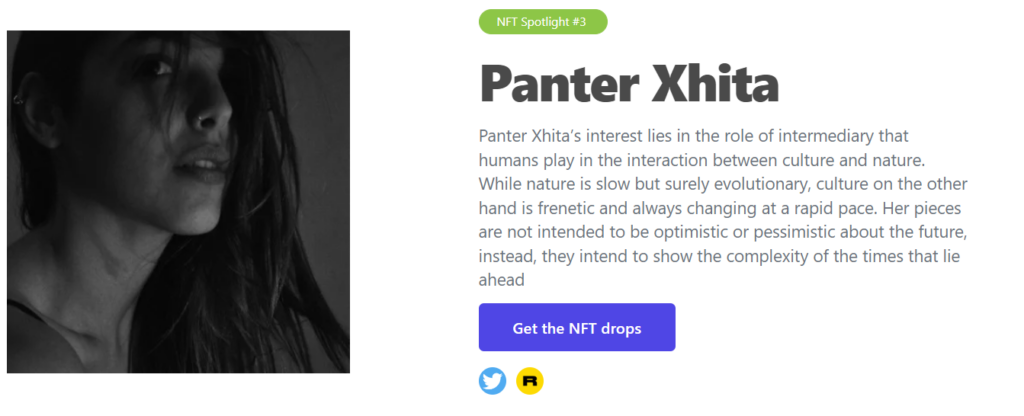Image resolution: width=1024 pixels, height=416 pixels.
Task: Click the woman's nose ring in the photo
Action: point(199,118)
